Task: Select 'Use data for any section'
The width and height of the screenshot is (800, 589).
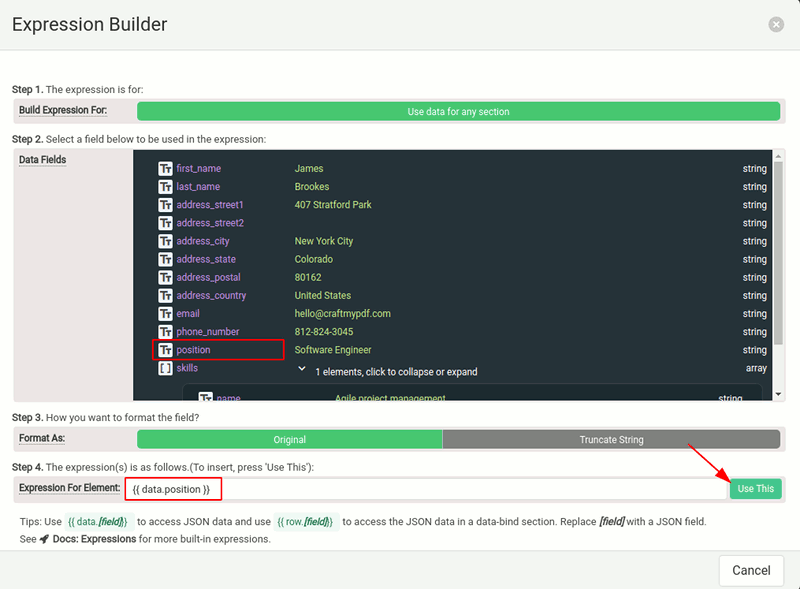Action: (460, 110)
